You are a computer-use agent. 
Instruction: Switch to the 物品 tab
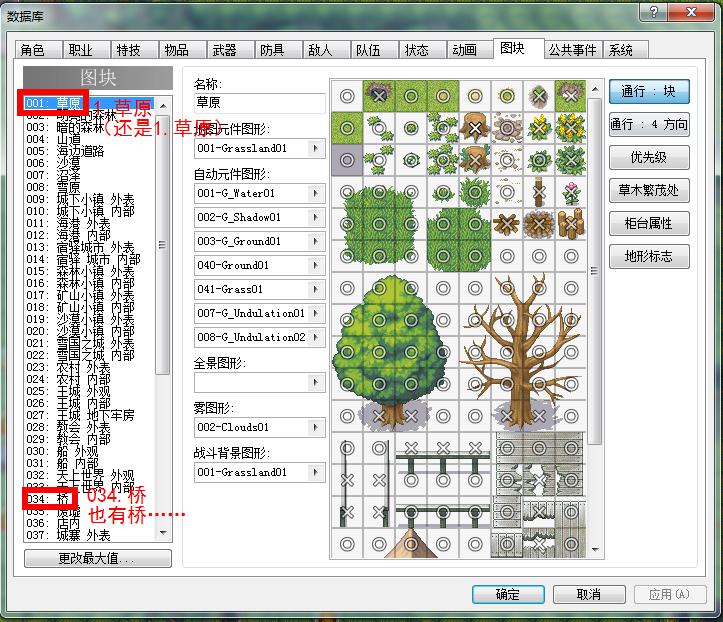point(182,49)
